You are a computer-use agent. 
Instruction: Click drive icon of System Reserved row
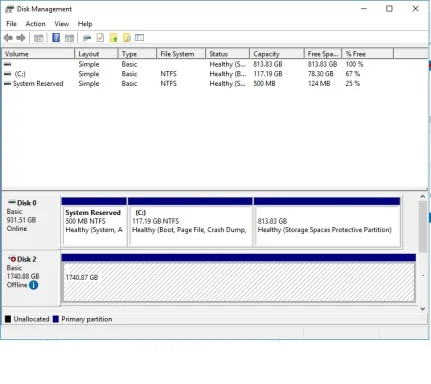[7, 83]
